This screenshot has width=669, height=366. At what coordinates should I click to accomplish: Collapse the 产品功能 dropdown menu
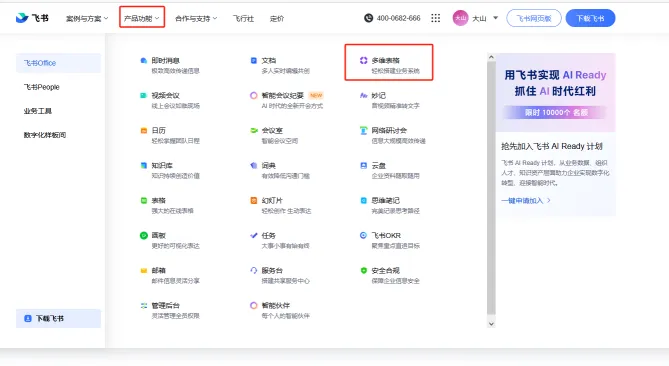pos(142,18)
